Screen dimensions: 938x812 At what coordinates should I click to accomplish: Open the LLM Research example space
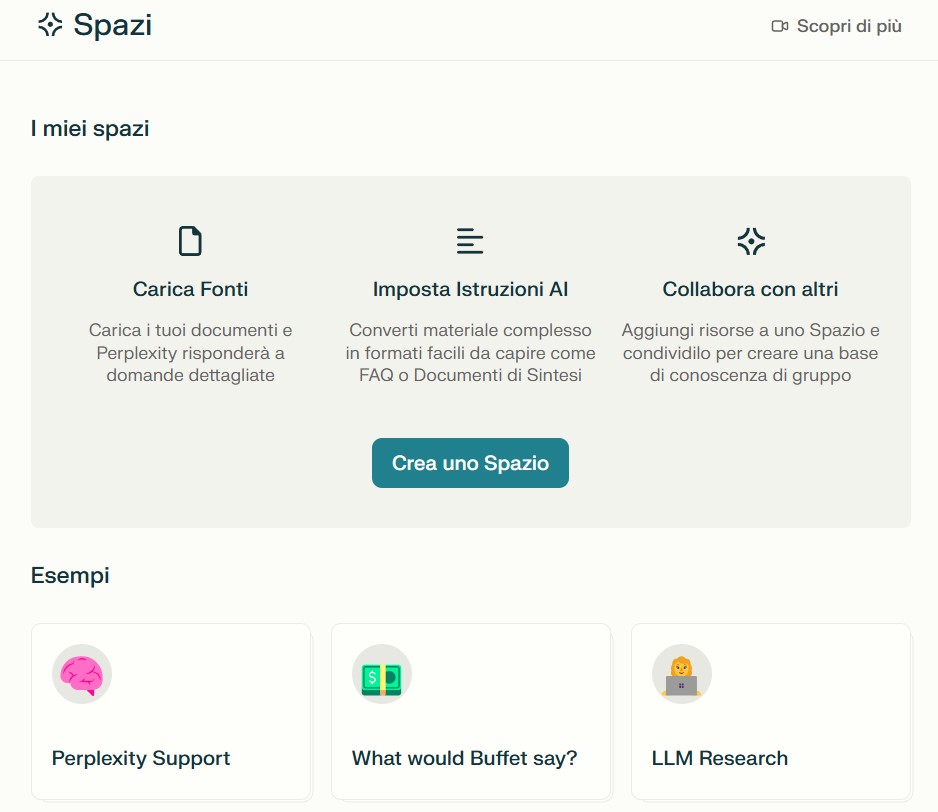click(770, 710)
